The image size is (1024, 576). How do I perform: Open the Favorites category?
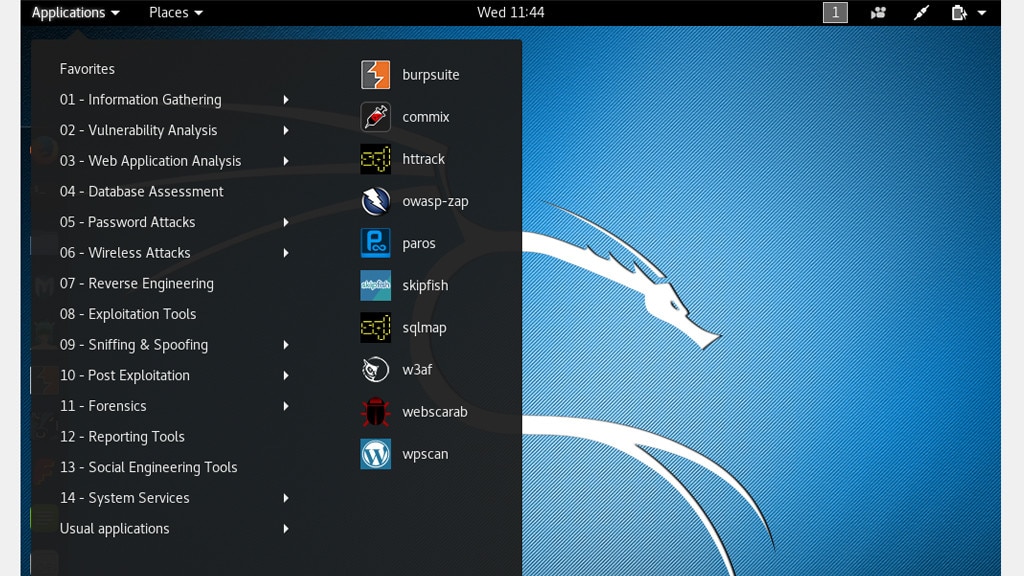87,68
